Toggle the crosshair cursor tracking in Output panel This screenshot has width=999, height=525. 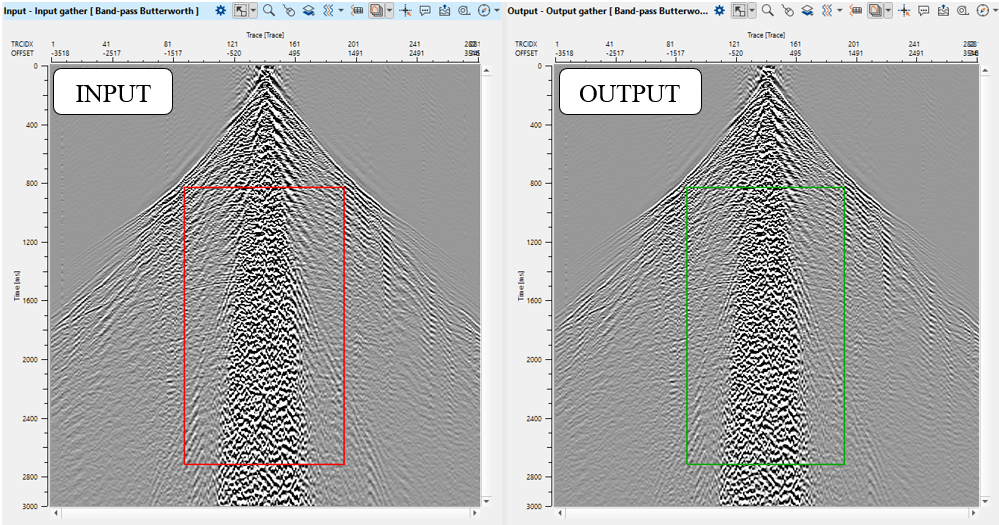click(904, 10)
